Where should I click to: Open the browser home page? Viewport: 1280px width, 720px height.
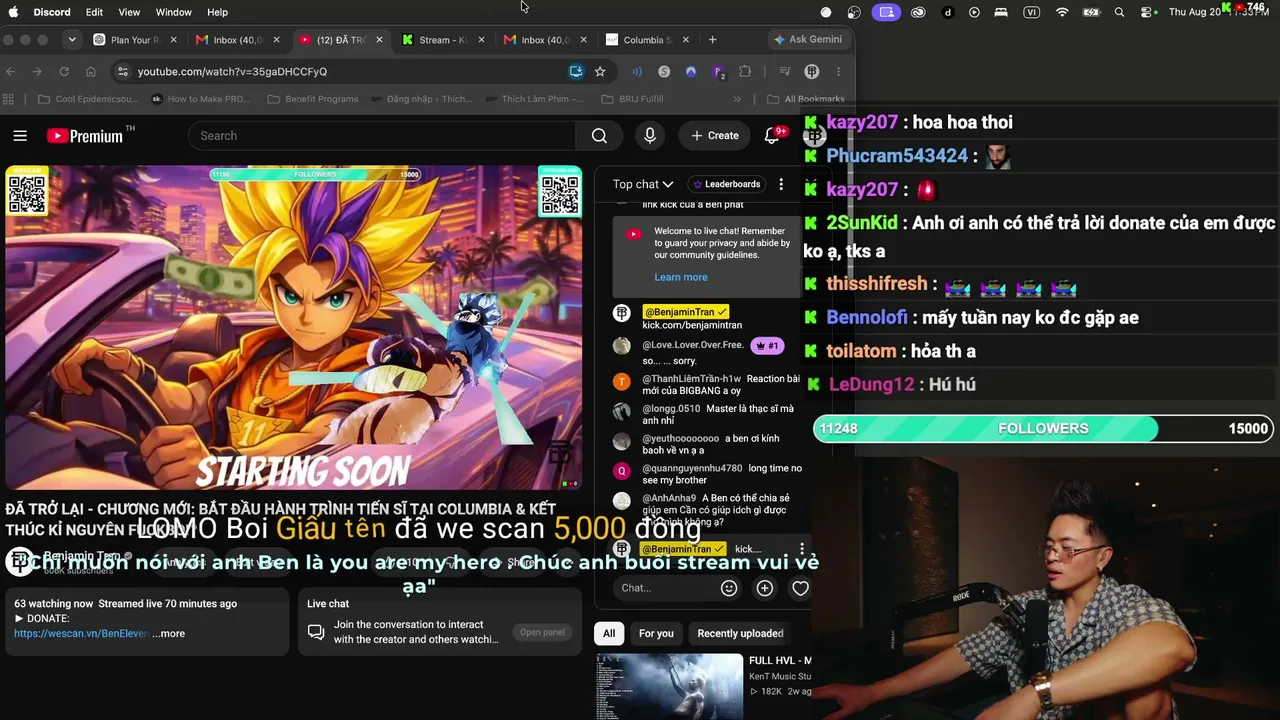91,72
